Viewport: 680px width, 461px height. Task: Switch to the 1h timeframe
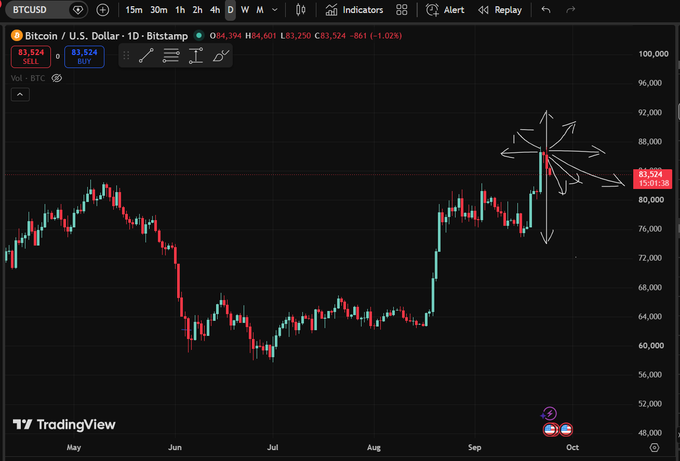tap(180, 10)
